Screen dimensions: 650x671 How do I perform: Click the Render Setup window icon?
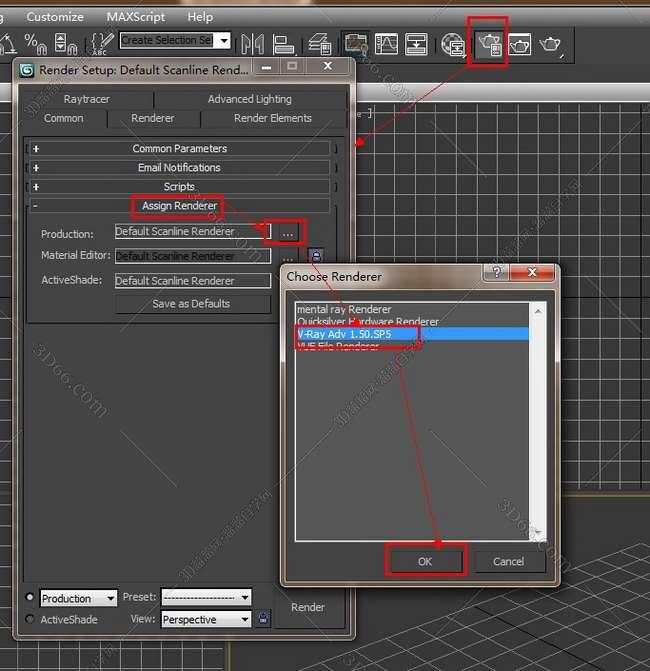point(27,70)
